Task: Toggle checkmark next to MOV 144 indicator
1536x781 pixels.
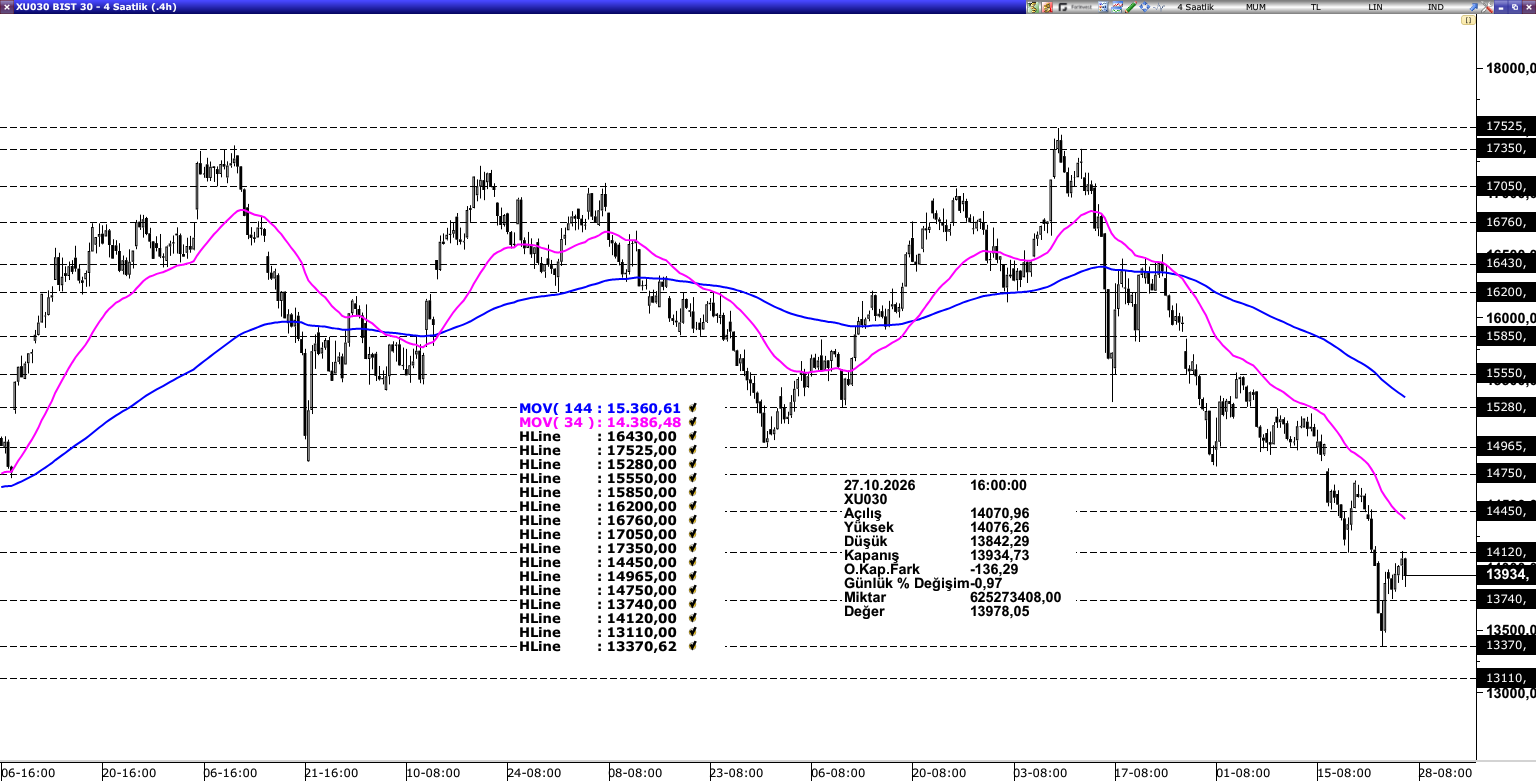Action: tap(692, 408)
